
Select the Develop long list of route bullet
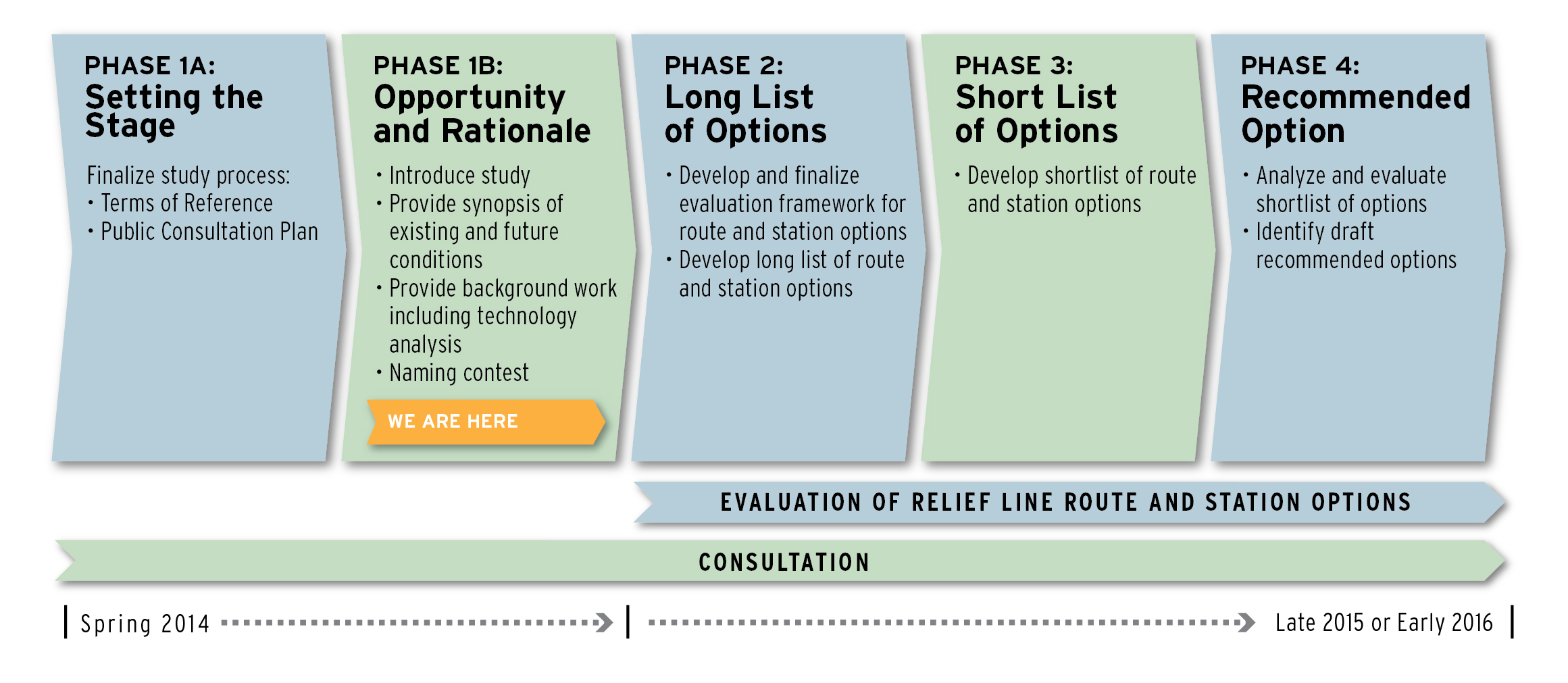(x=791, y=274)
